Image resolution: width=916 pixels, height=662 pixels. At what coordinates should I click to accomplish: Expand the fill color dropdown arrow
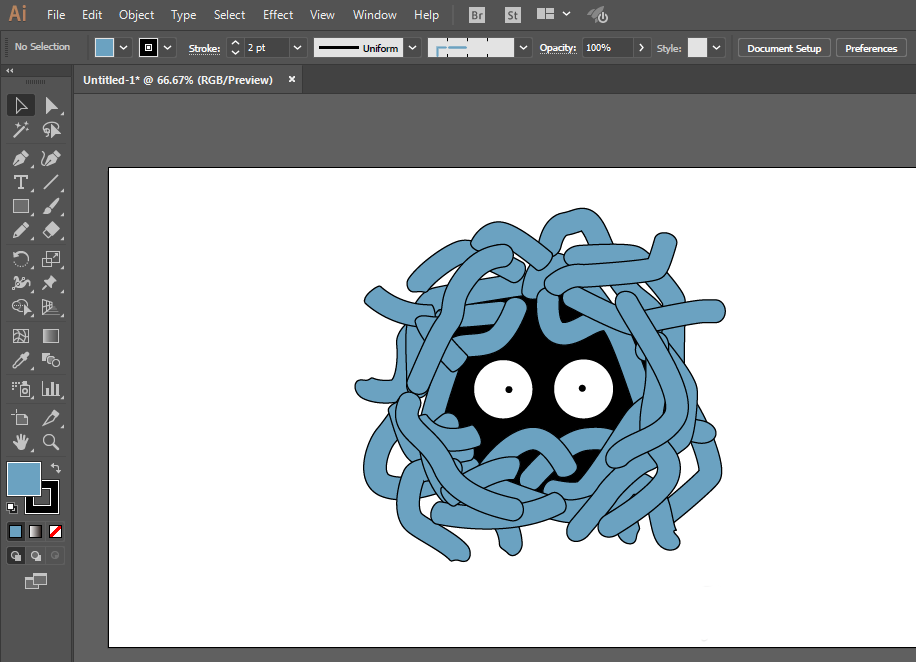(123, 48)
